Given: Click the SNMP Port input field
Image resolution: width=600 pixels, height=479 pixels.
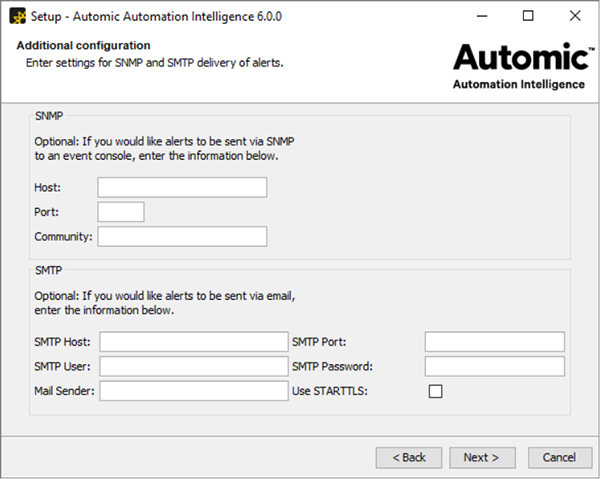Looking at the screenshot, I should point(121,212).
